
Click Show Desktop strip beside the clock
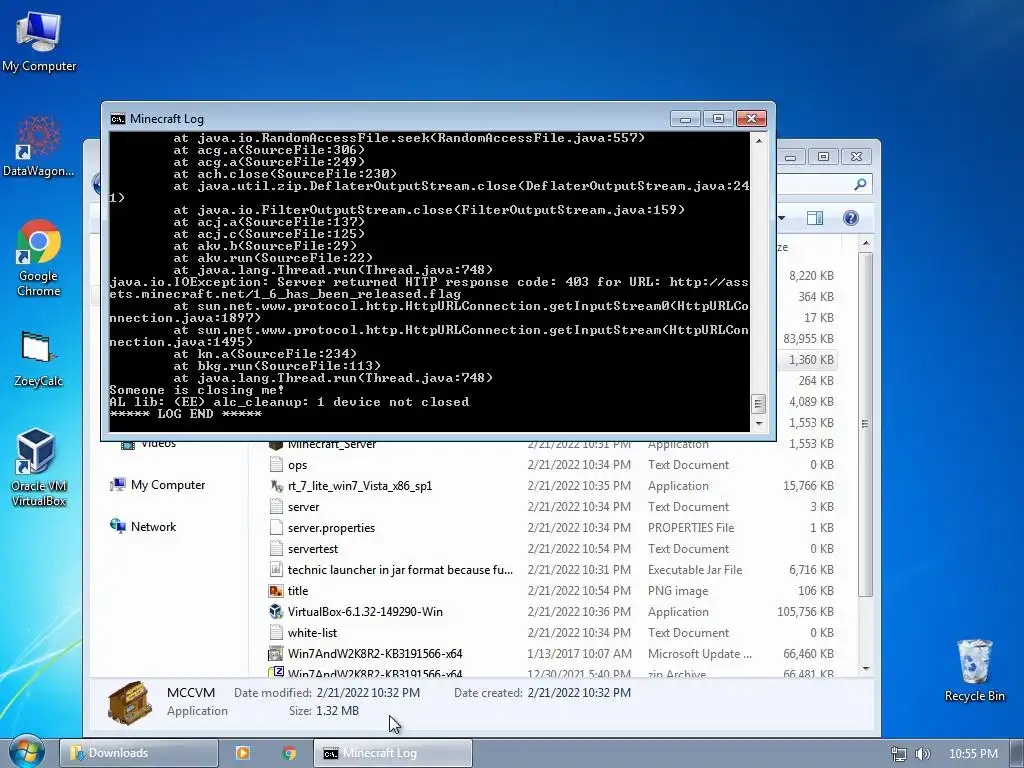(1017, 752)
